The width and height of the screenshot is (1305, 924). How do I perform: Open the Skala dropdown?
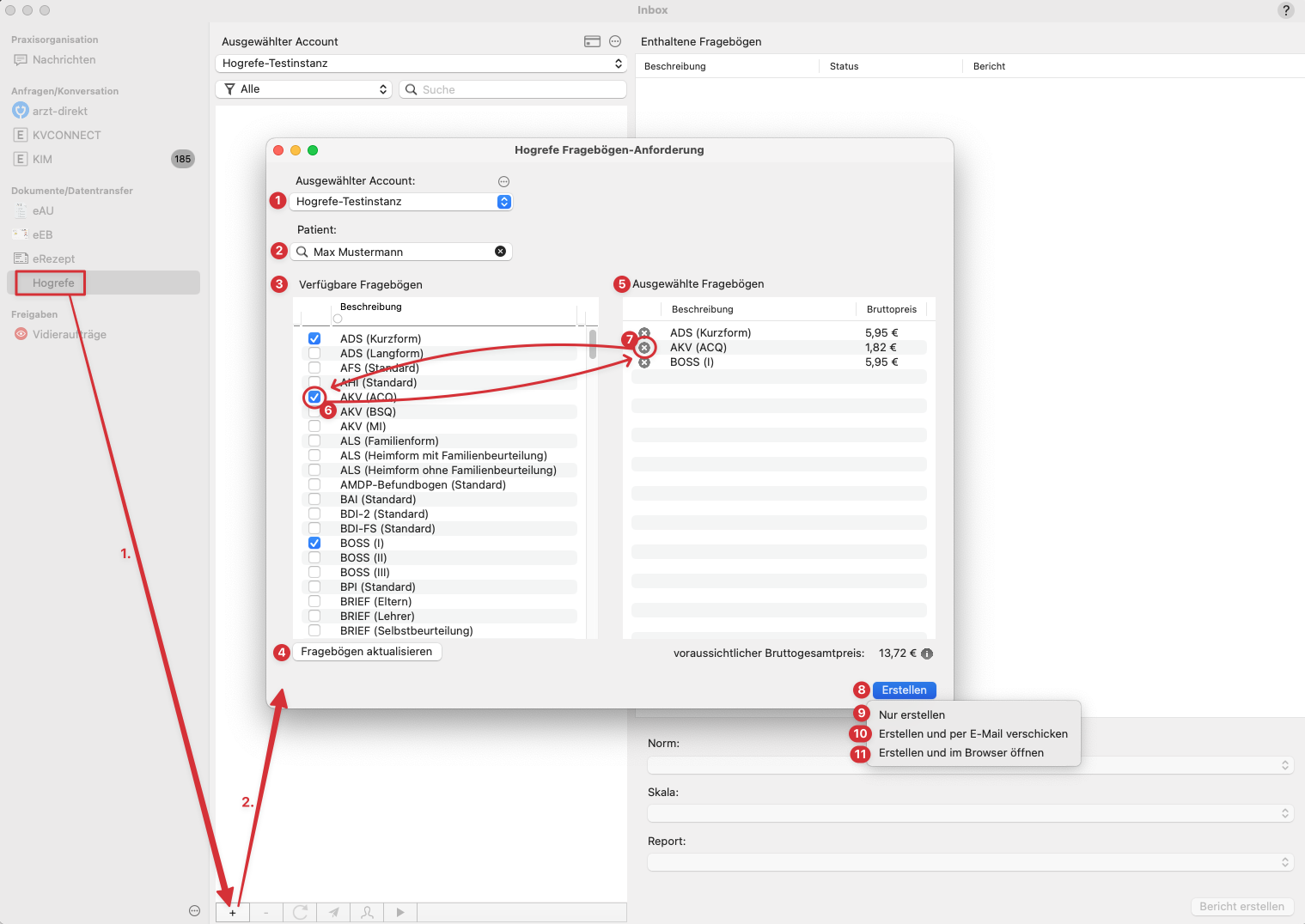970,813
